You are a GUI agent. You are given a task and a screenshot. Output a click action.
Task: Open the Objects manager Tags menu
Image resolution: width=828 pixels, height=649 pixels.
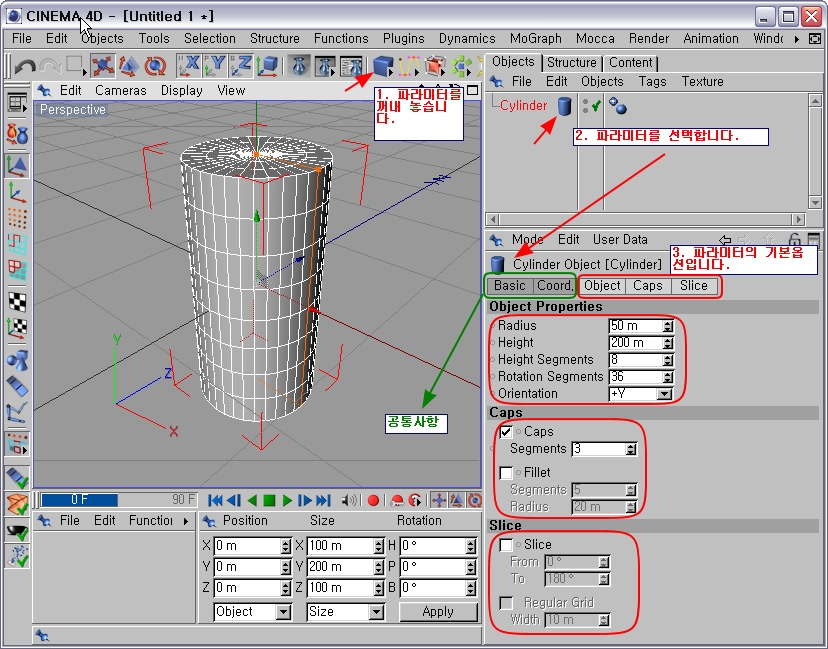coord(652,81)
